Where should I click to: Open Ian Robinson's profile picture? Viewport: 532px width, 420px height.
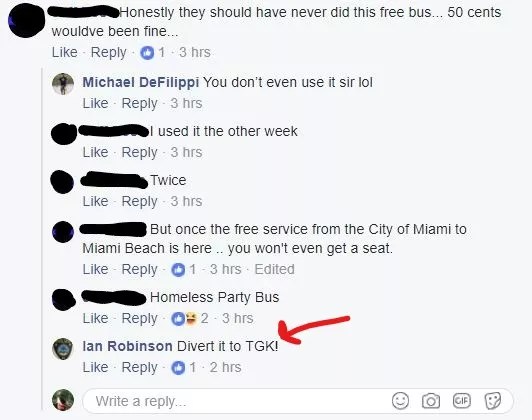click(x=63, y=349)
